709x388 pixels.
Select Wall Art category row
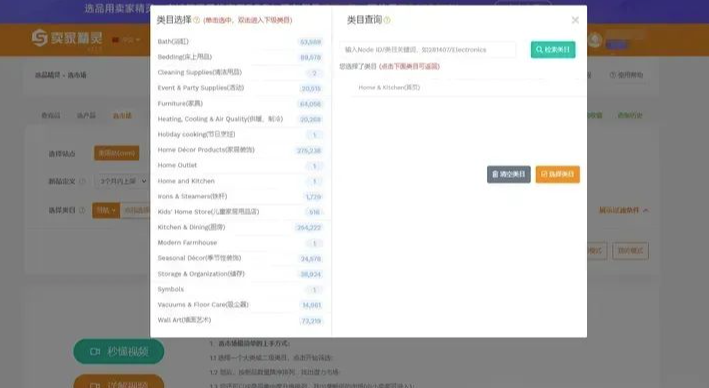(x=240, y=320)
